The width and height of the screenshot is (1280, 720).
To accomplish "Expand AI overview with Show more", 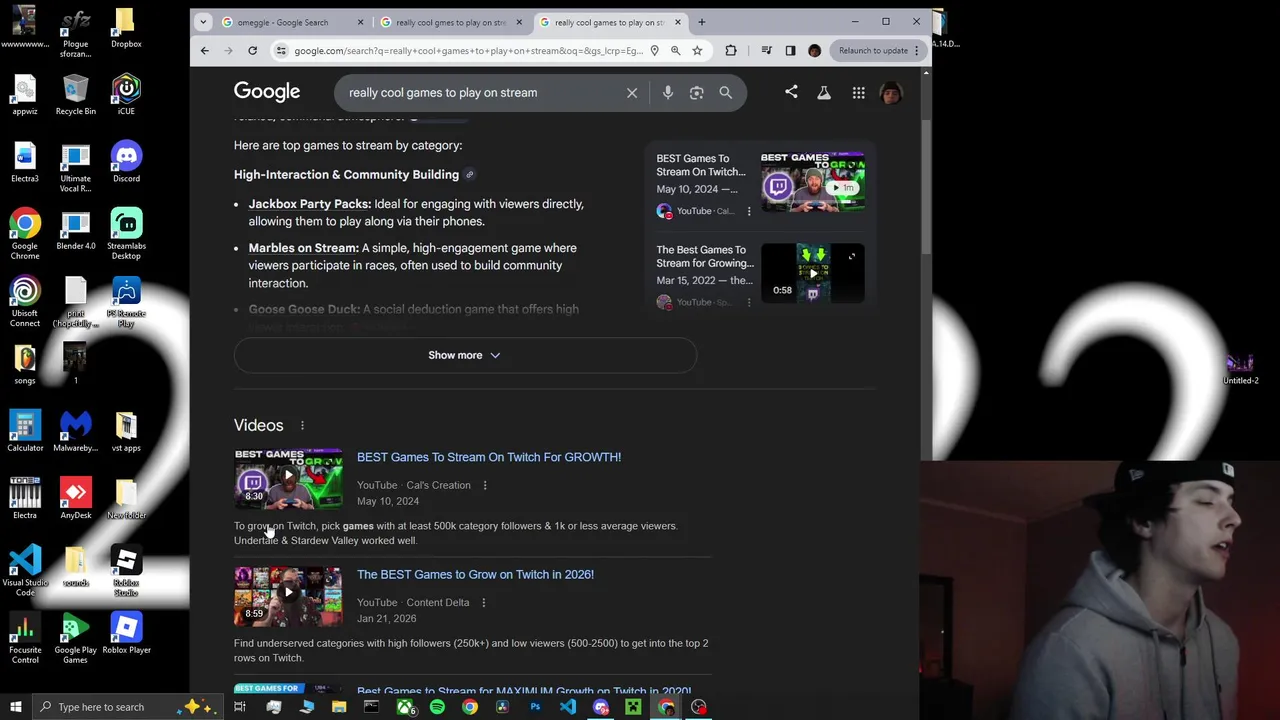I will click(465, 355).
